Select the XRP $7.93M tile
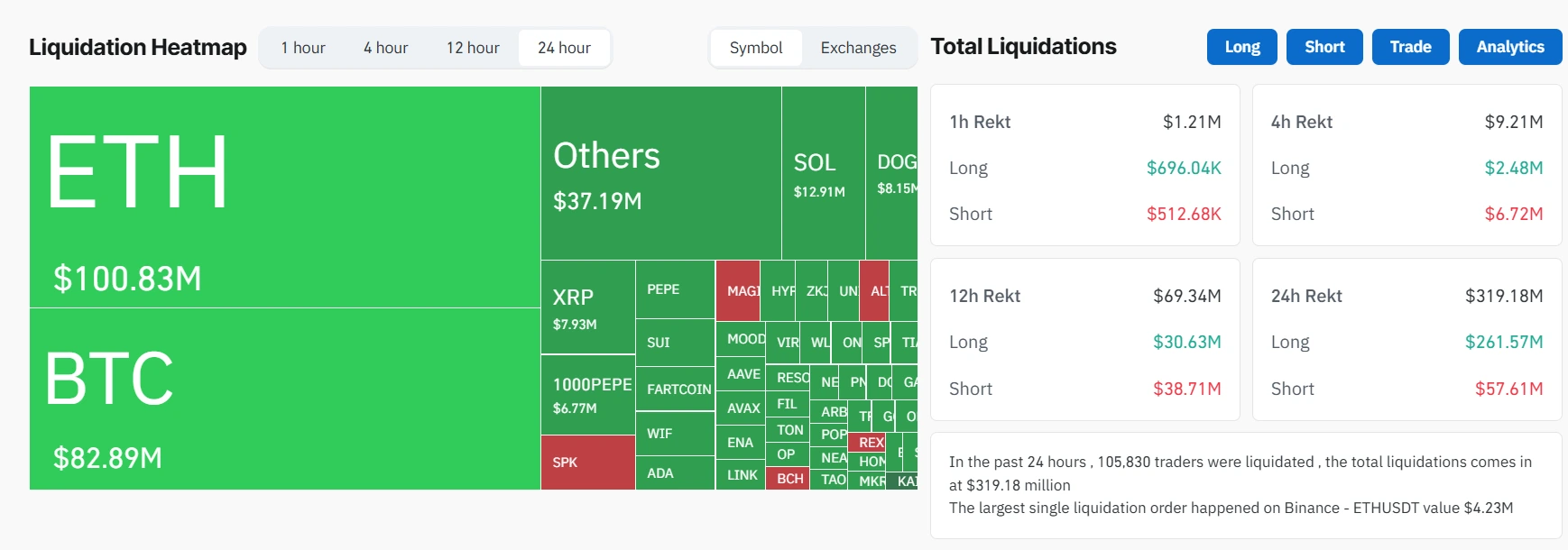 coord(587,307)
